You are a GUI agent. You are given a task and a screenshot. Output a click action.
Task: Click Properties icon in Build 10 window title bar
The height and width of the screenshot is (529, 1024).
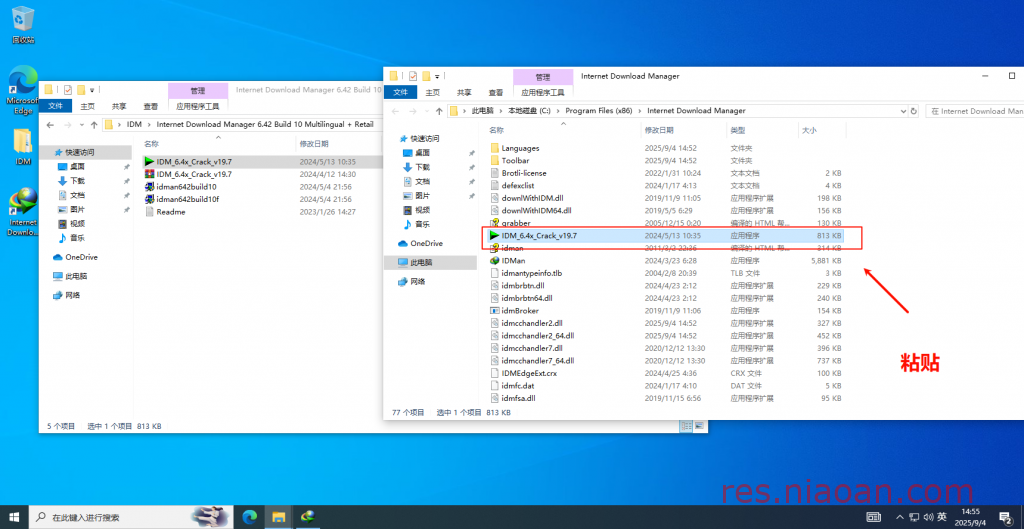coord(67,90)
